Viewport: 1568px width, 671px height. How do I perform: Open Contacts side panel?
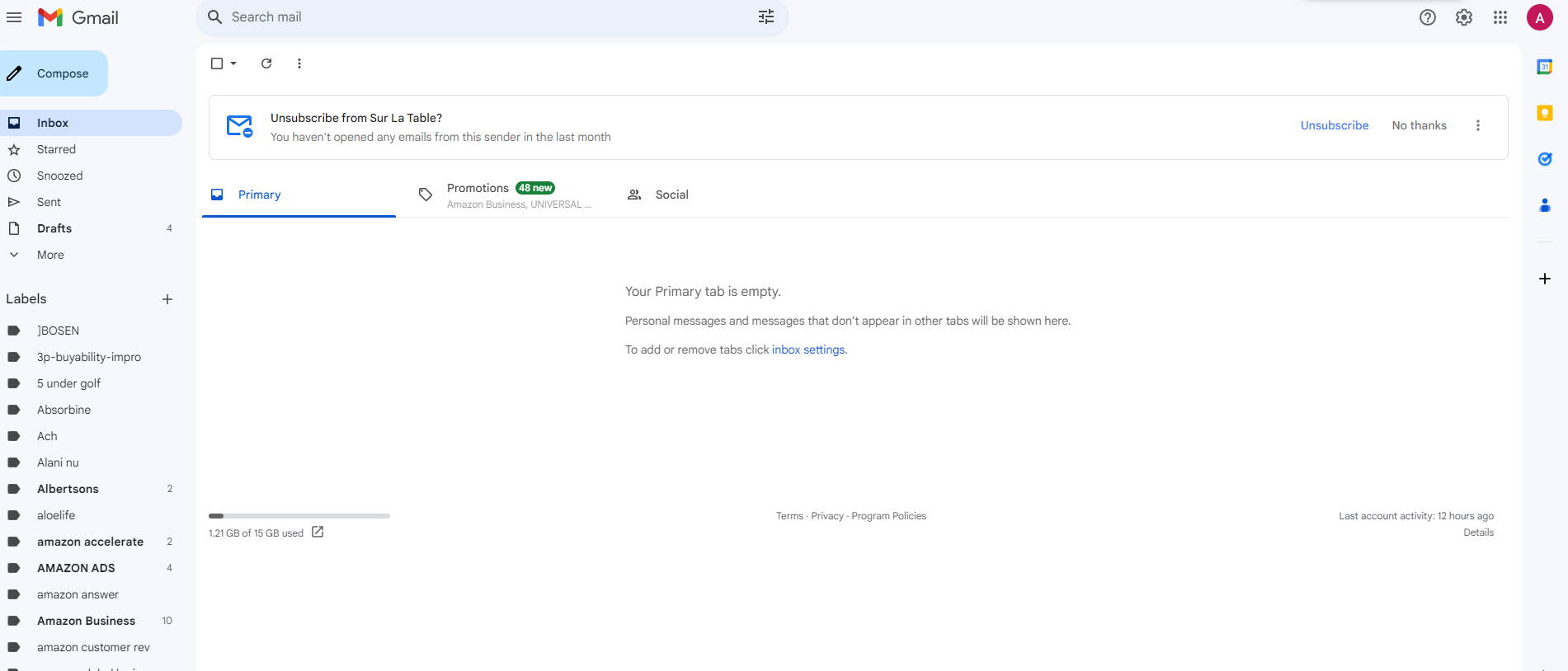click(x=1545, y=205)
